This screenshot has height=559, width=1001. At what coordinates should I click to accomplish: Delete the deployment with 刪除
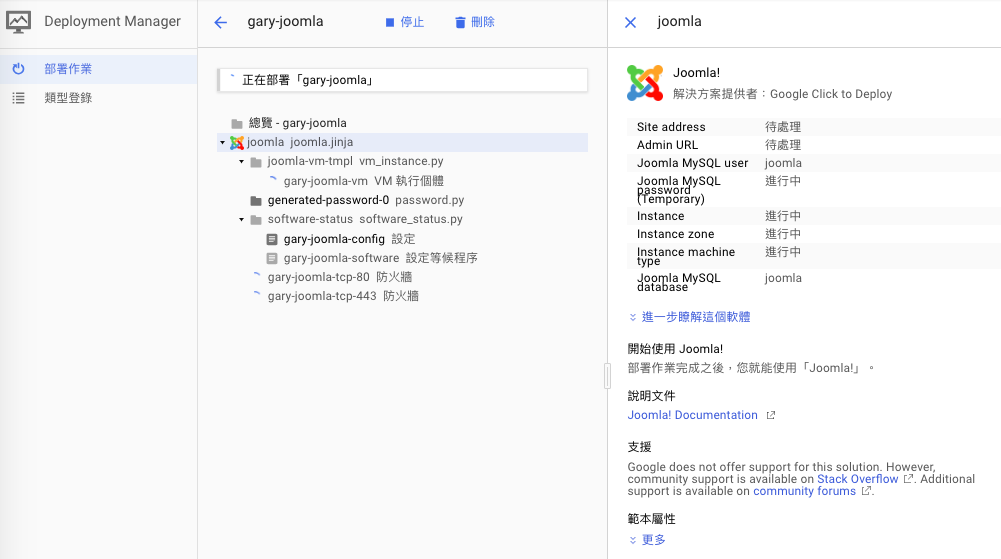pyautogui.click(x=474, y=22)
